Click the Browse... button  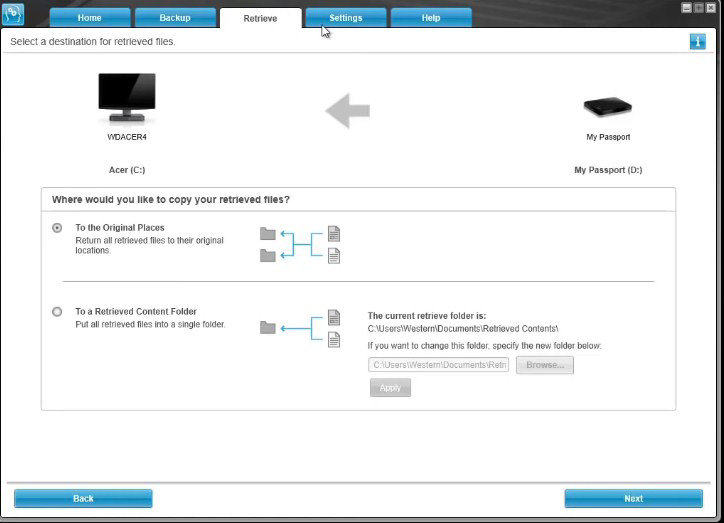[545, 365]
